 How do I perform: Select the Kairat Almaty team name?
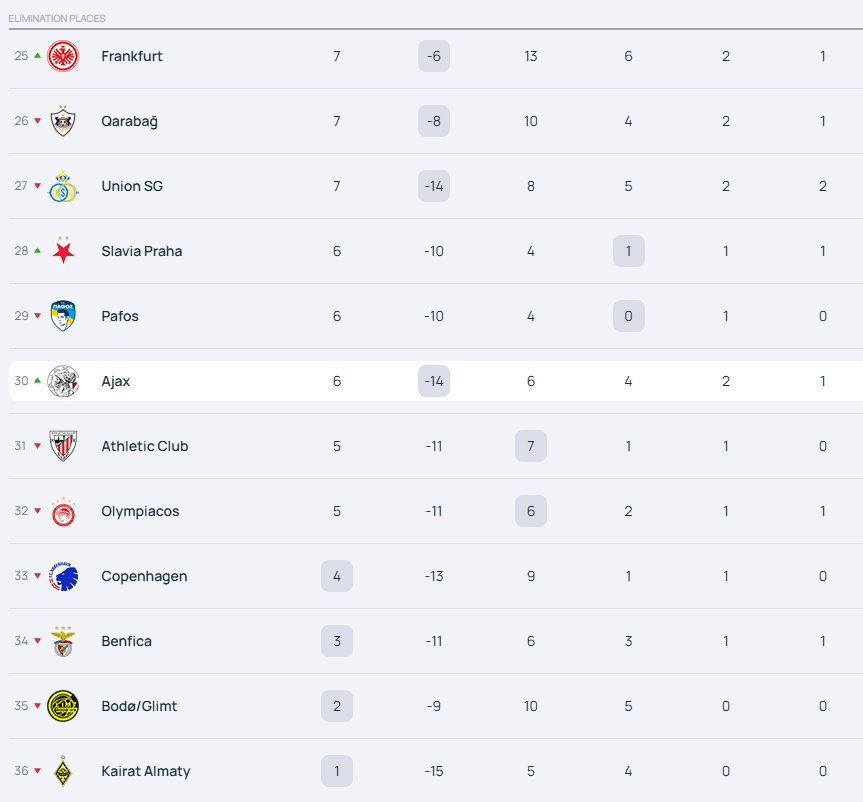pyautogui.click(x=145, y=771)
